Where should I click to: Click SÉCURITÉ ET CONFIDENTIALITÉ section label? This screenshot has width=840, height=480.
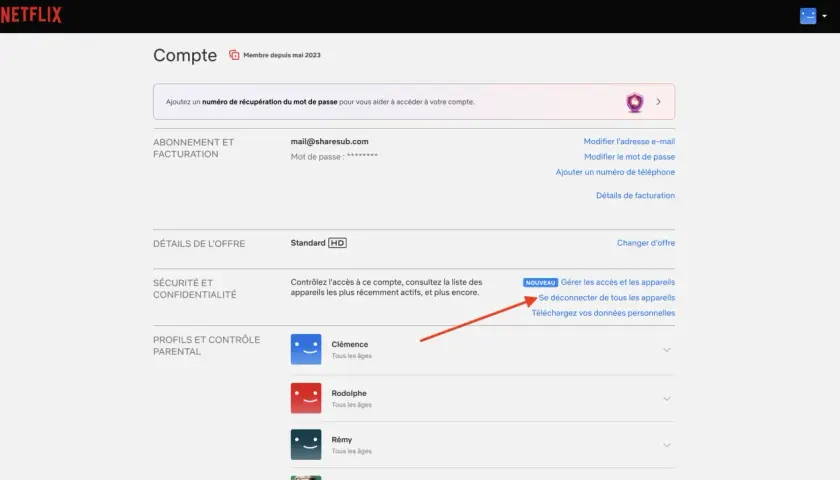pyautogui.click(x=194, y=289)
